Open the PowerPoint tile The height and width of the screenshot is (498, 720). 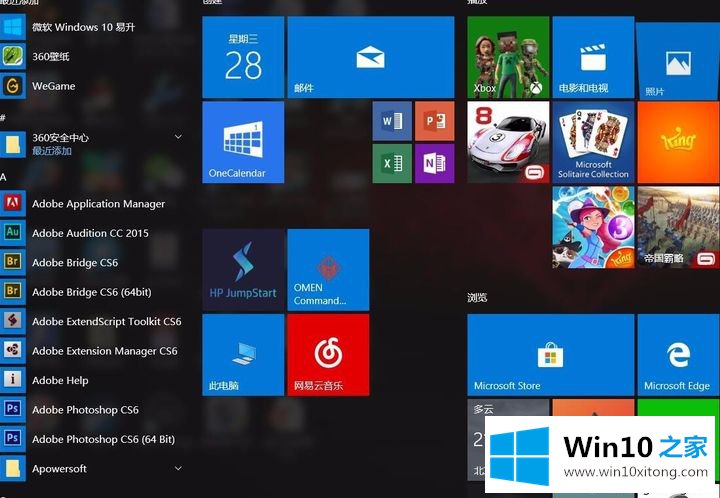point(434,121)
